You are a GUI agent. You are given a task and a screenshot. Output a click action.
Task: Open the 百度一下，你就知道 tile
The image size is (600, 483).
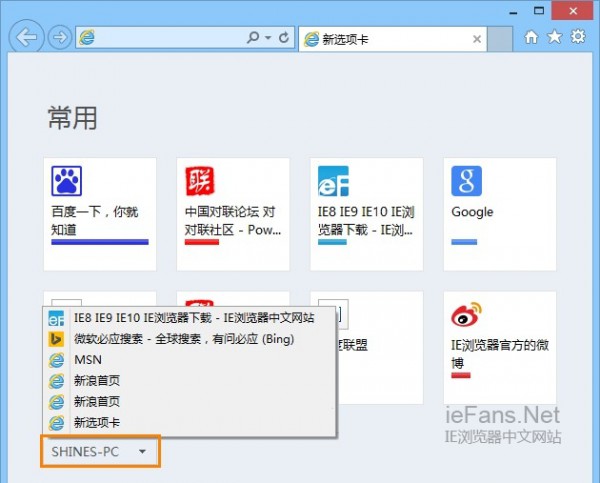pyautogui.click(x=100, y=214)
